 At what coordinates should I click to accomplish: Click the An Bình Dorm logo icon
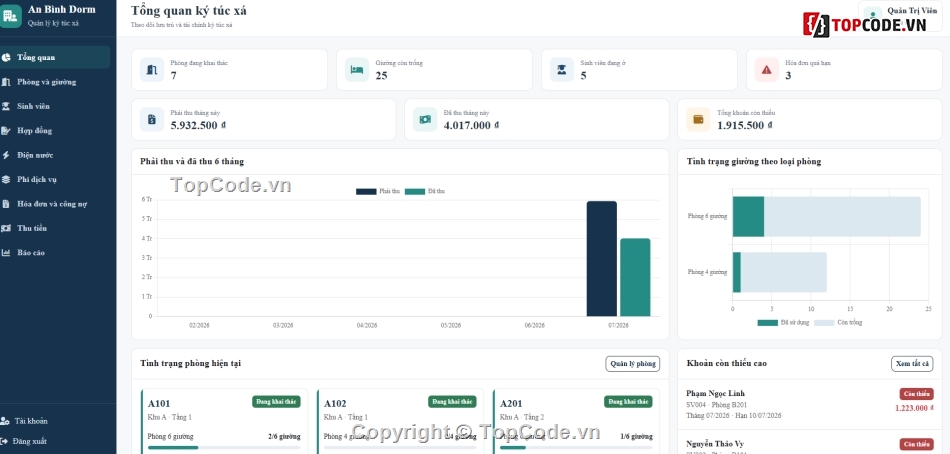(x=10, y=16)
